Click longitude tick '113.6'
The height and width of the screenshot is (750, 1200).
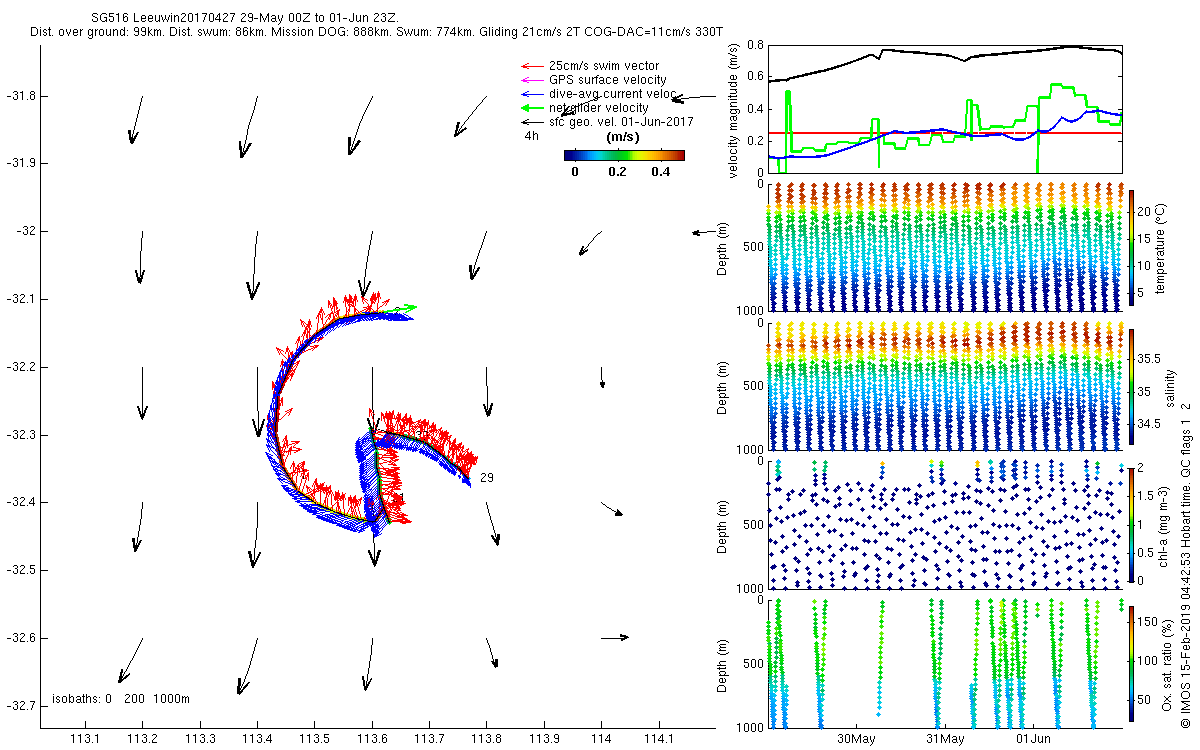coord(372,739)
